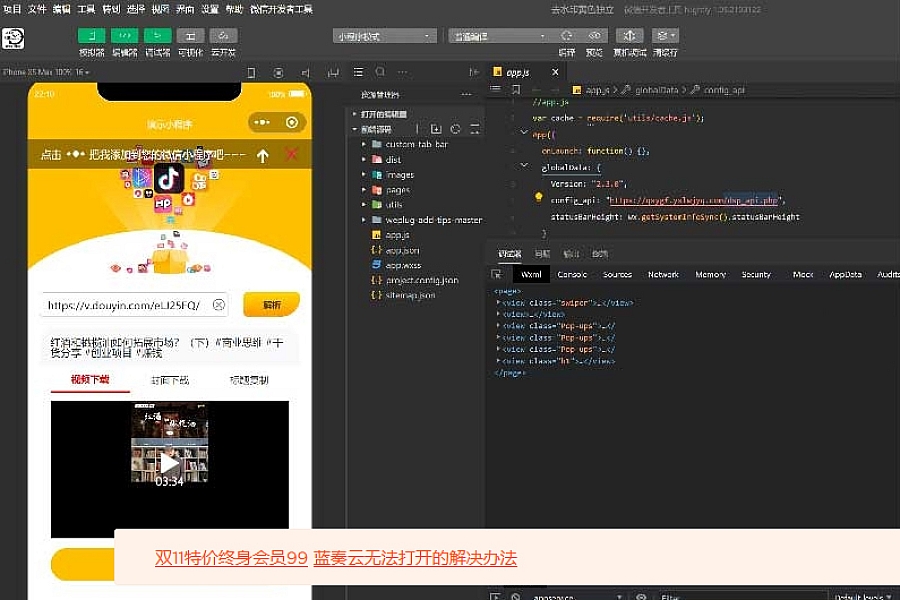Toggle the 编辑器 editor panel button
The height and width of the screenshot is (600, 900).
point(125,36)
